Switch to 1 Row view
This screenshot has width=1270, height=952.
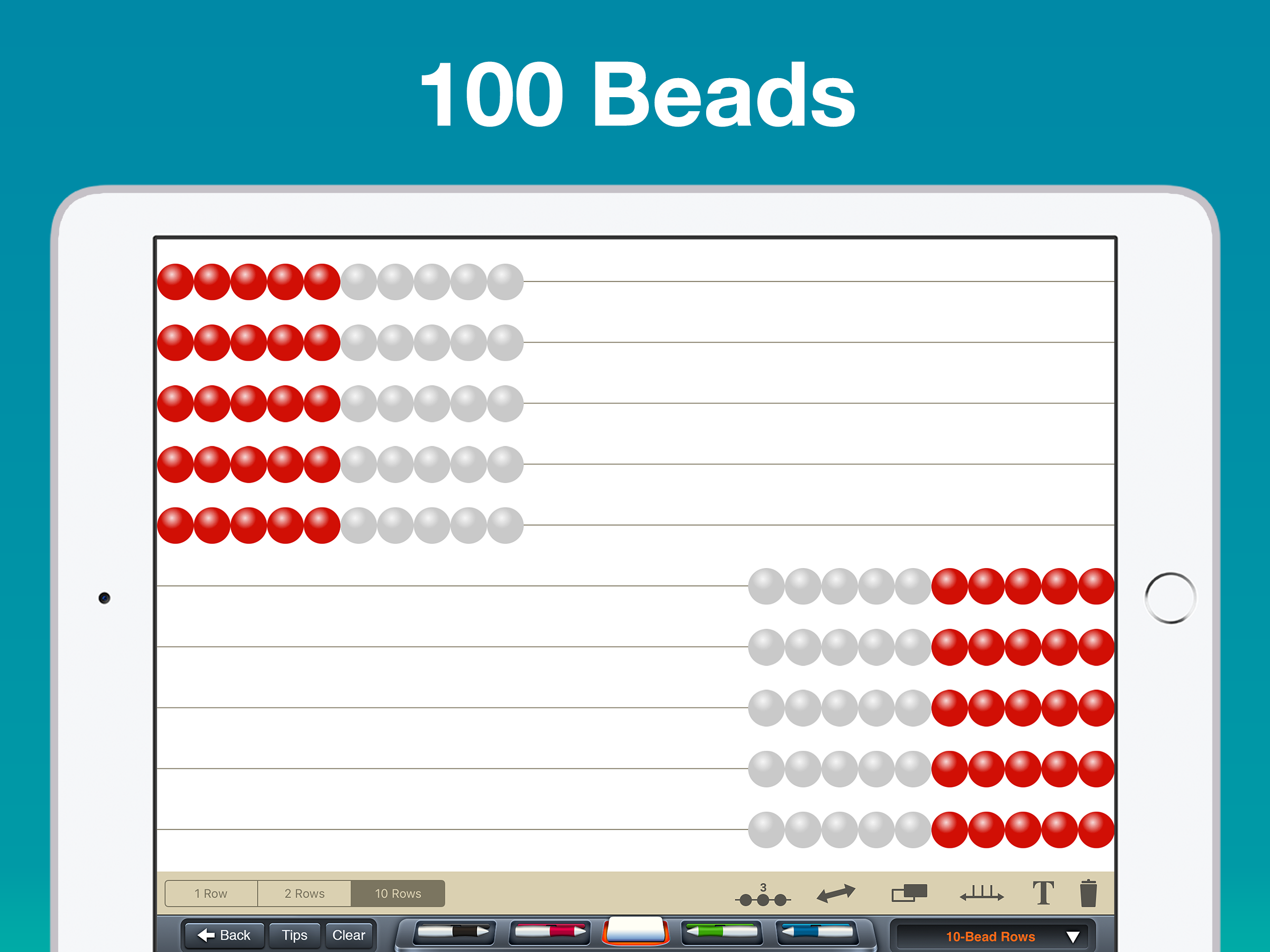(211, 893)
